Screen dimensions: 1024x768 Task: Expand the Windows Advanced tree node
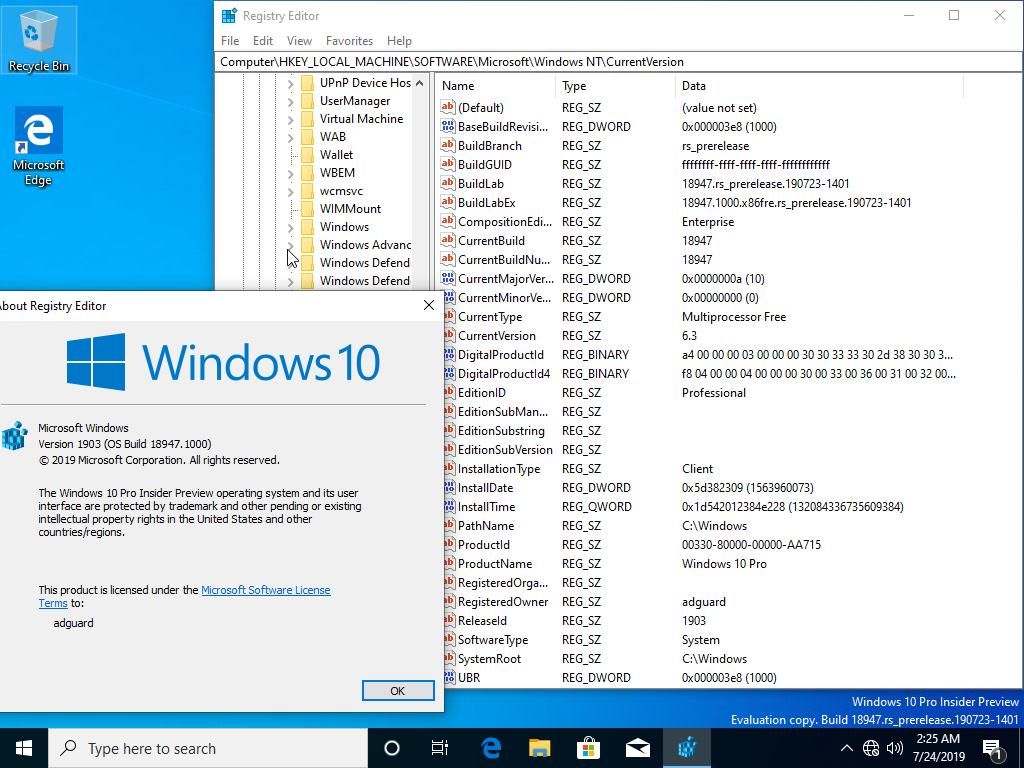coord(291,245)
